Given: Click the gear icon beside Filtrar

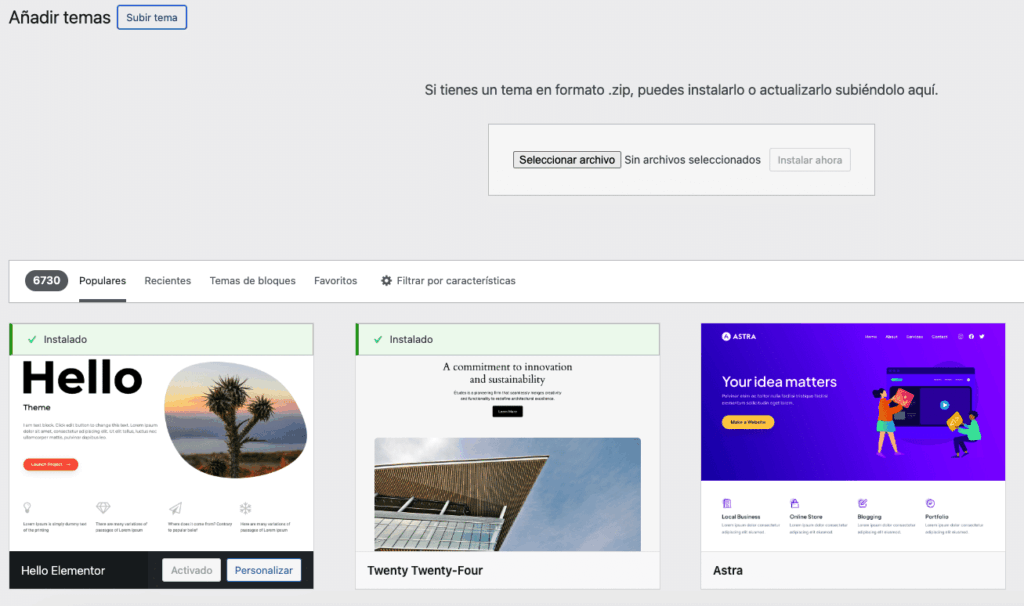Looking at the screenshot, I should tap(387, 281).
